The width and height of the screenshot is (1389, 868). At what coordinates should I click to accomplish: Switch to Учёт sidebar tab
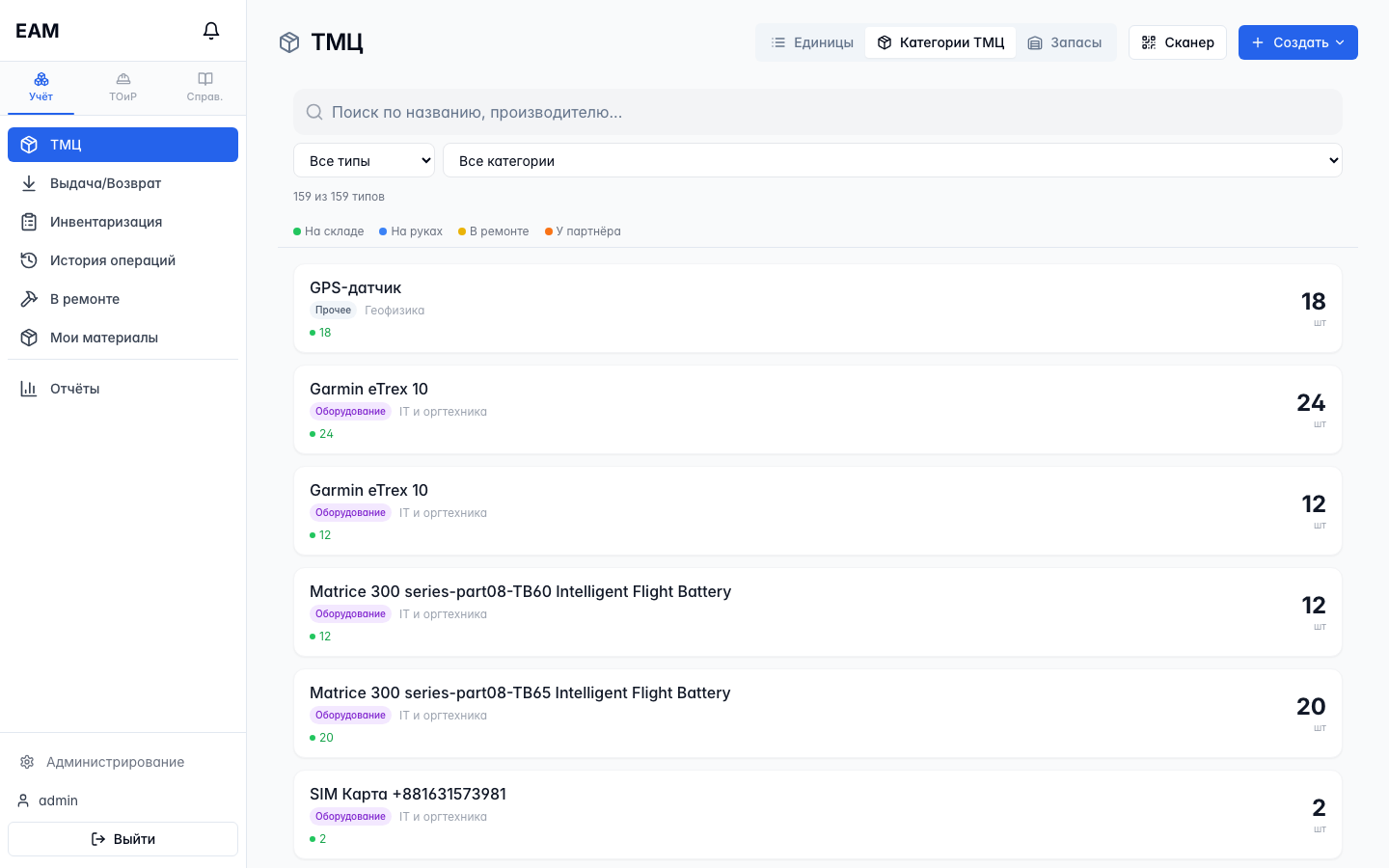tap(41, 87)
